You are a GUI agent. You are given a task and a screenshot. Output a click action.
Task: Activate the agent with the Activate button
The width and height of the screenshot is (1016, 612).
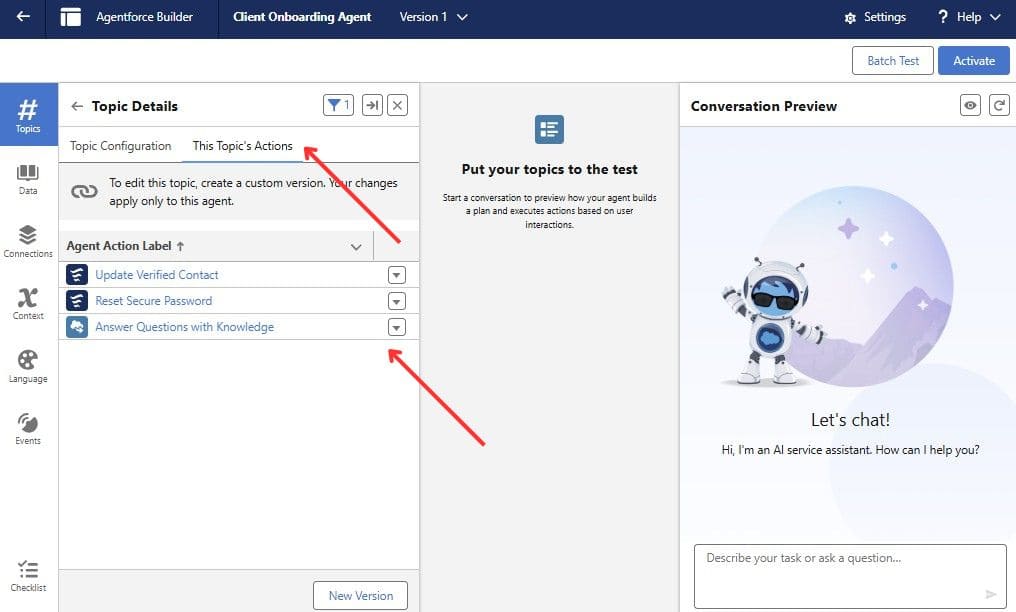(x=973, y=60)
